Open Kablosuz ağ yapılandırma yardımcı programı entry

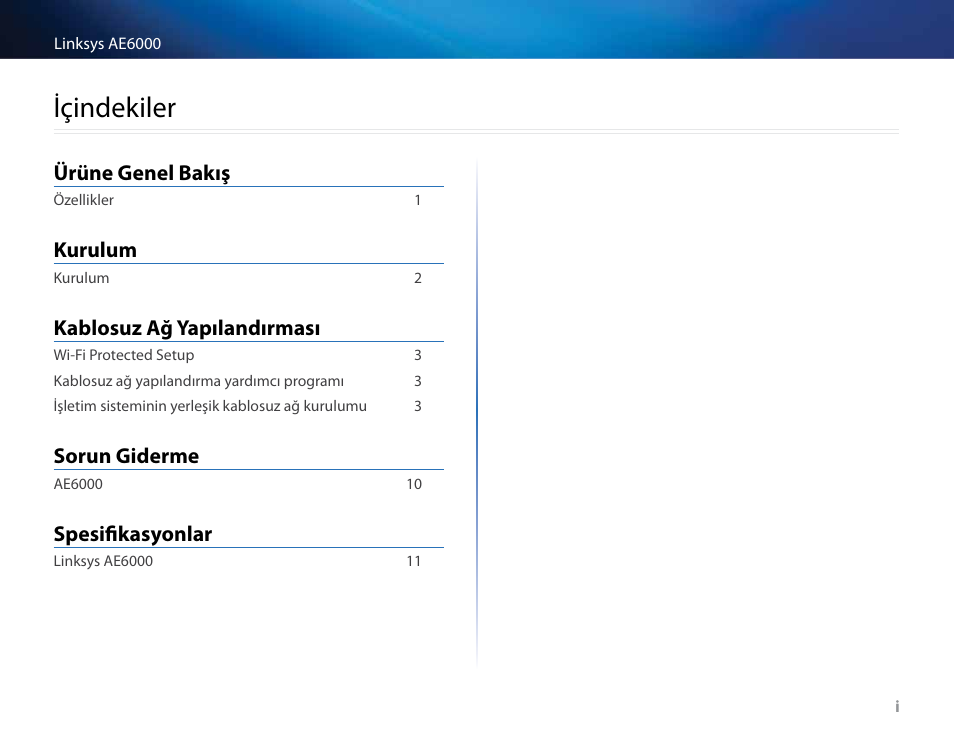(198, 381)
